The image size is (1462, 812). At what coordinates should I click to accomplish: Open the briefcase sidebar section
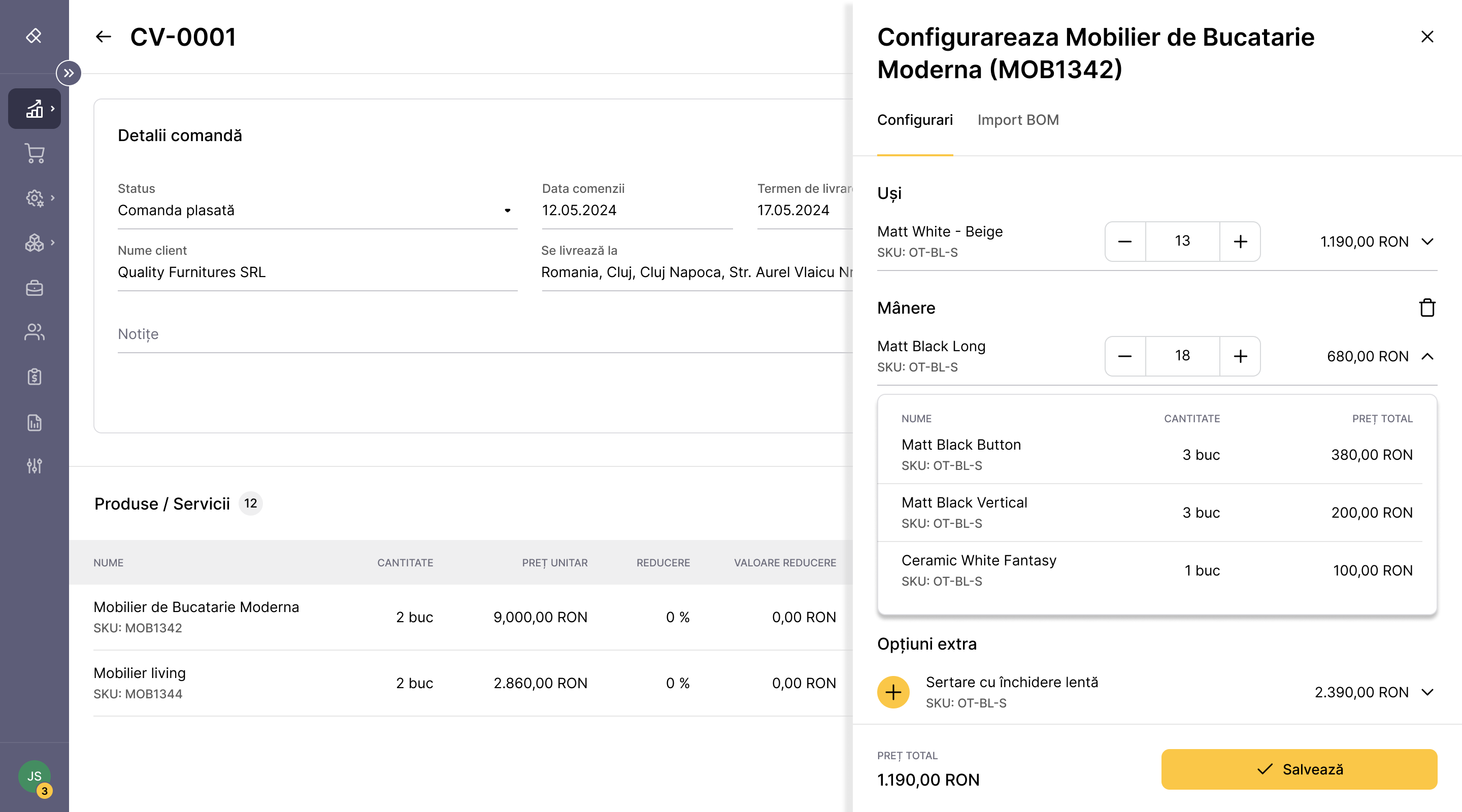(x=35, y=288)
